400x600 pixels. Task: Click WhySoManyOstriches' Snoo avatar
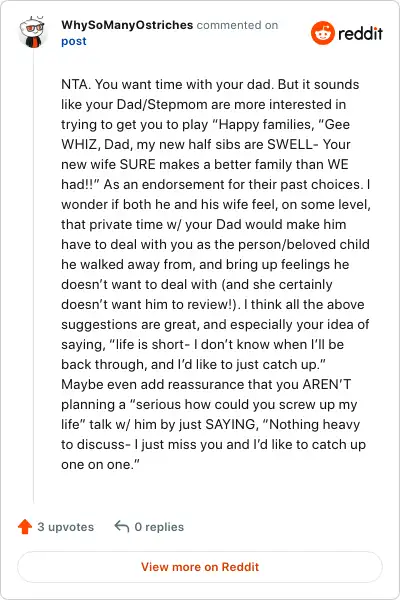tap(33, 33)
